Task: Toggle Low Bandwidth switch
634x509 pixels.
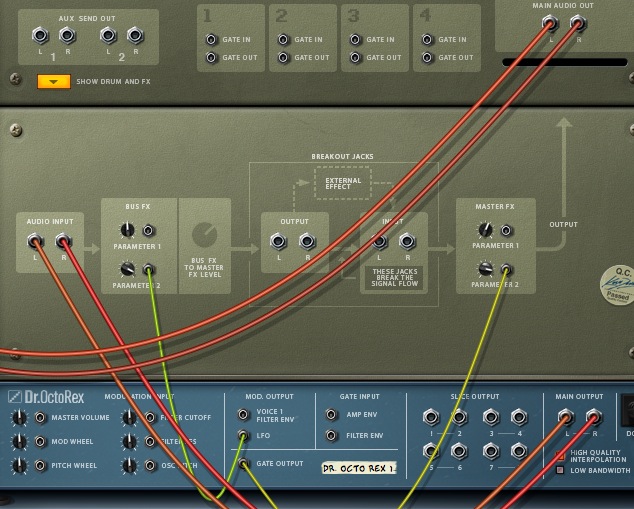Action: (x=560, y=470)
